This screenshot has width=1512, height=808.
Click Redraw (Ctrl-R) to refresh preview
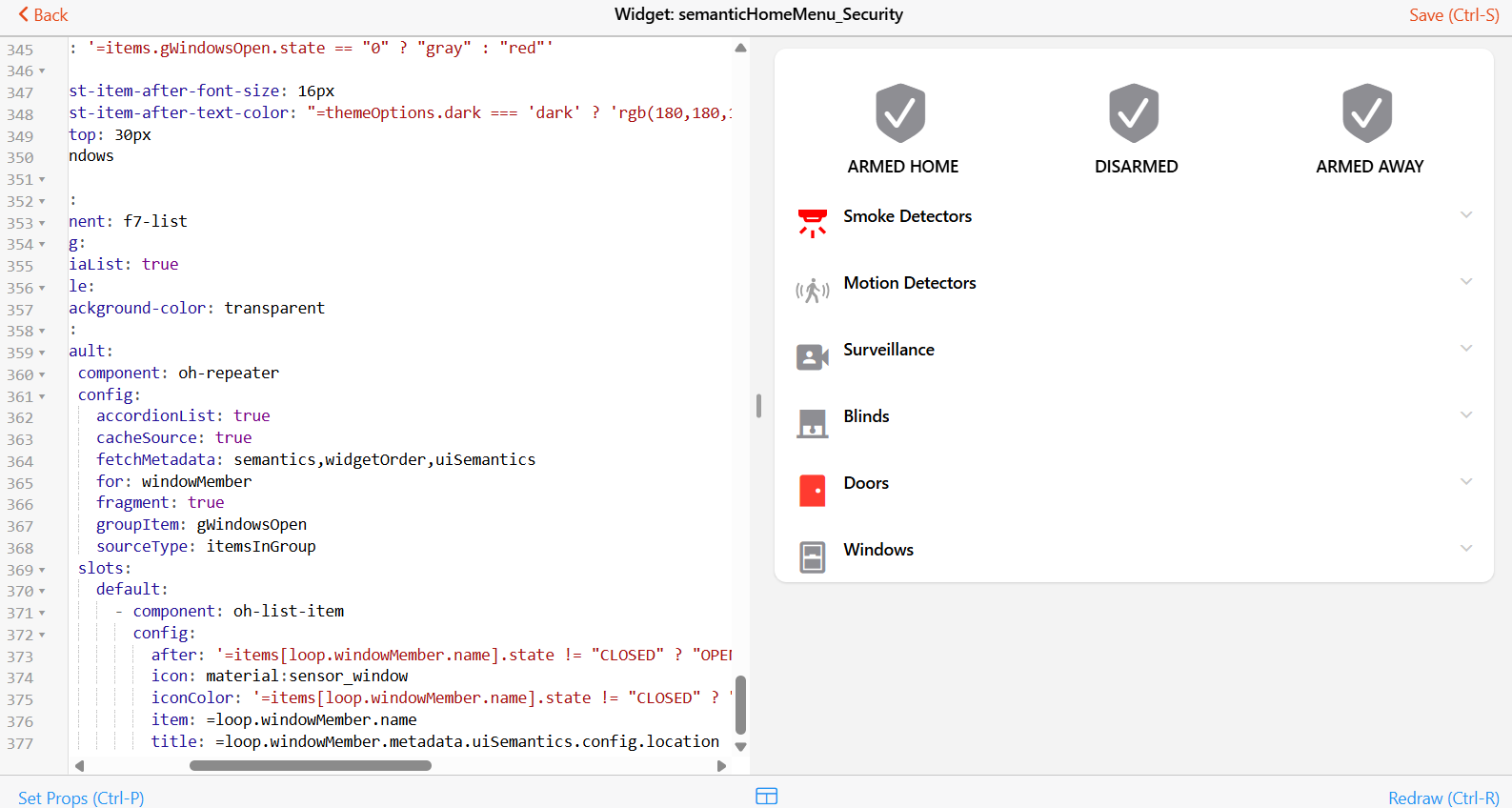[x=1442, y=798]
